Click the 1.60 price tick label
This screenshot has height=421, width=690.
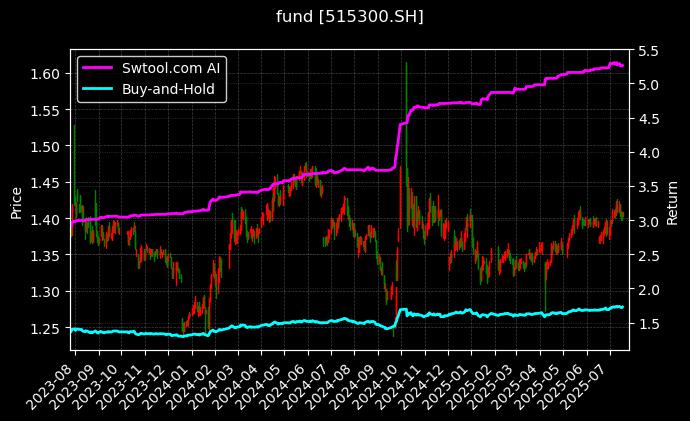pos(46,73)
